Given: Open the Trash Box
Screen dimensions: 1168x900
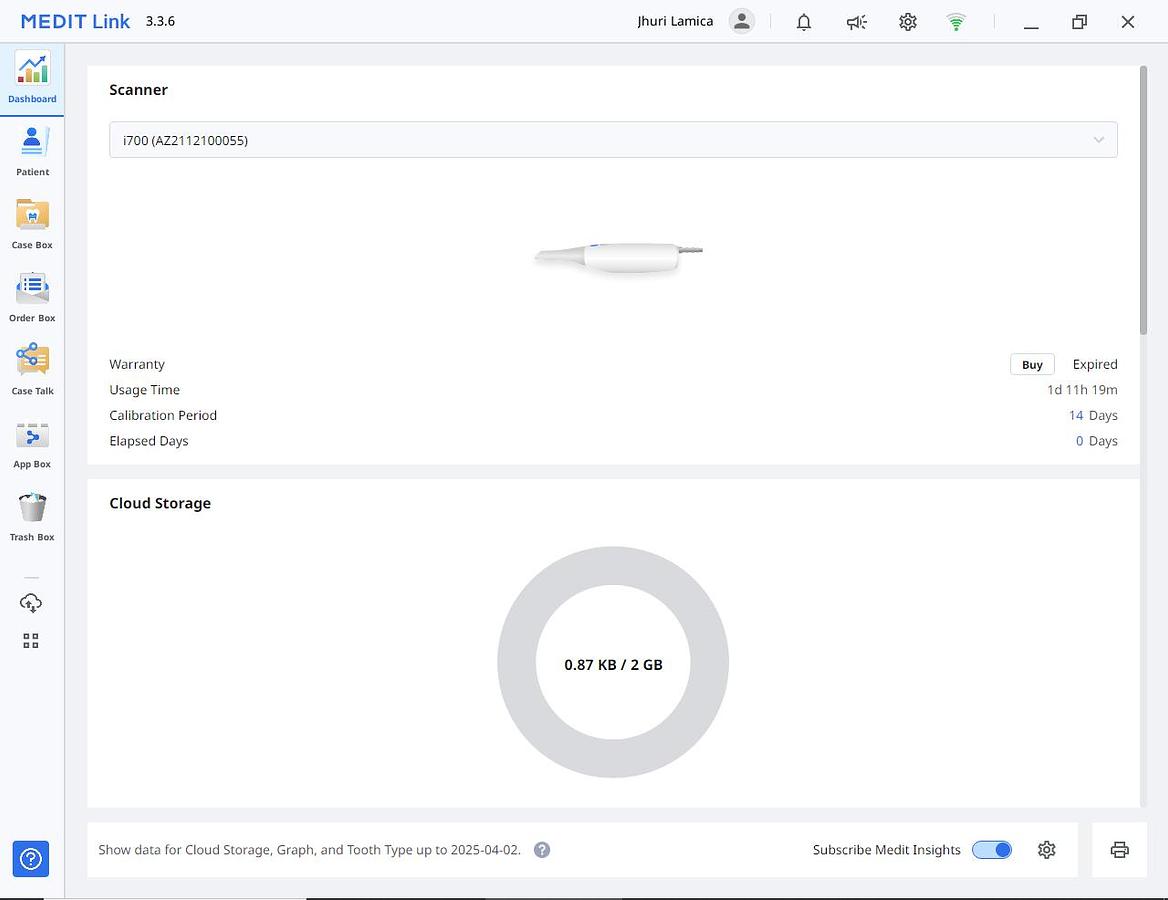Looking at the screenshot, I should (32, 516).
